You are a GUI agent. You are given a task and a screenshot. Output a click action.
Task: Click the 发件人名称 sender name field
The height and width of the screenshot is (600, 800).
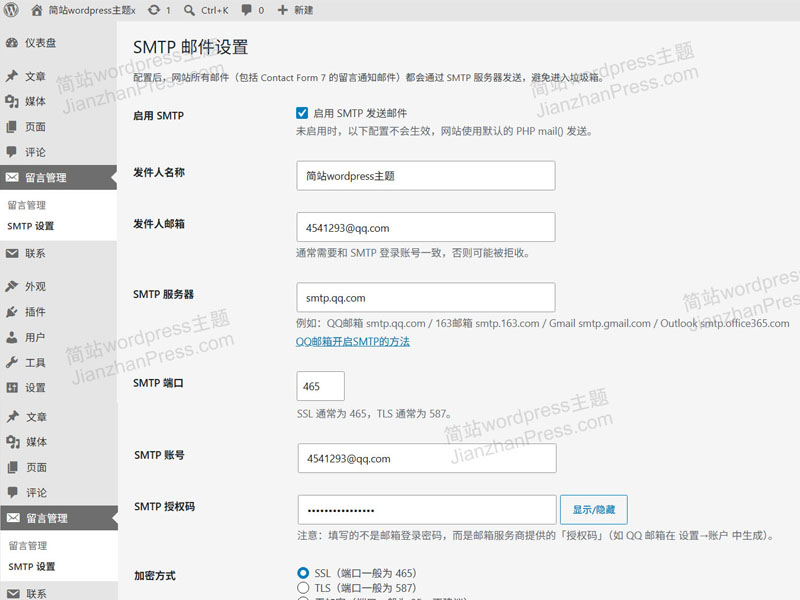(x=426, y=176)
